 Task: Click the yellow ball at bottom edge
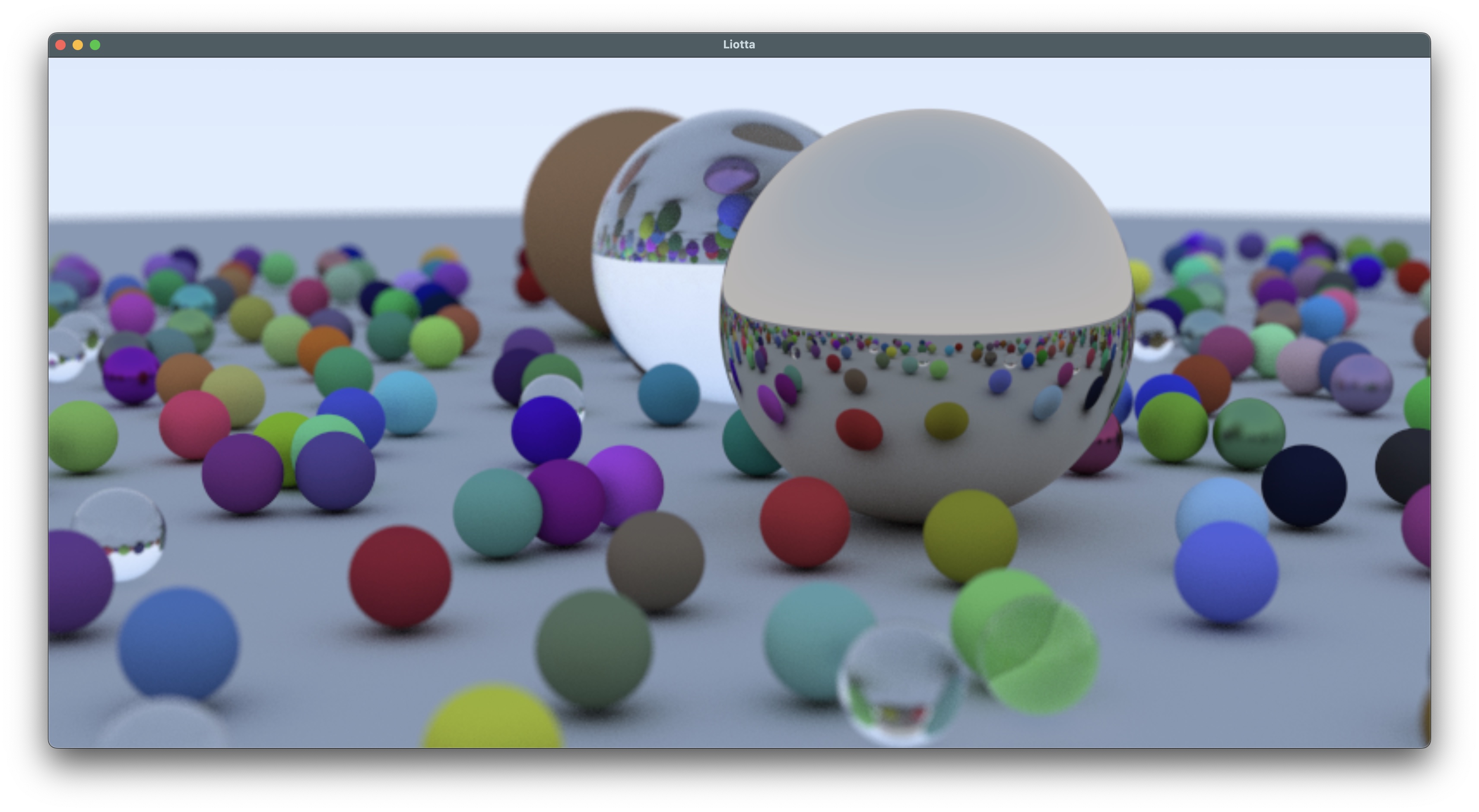tap(492, 721)
